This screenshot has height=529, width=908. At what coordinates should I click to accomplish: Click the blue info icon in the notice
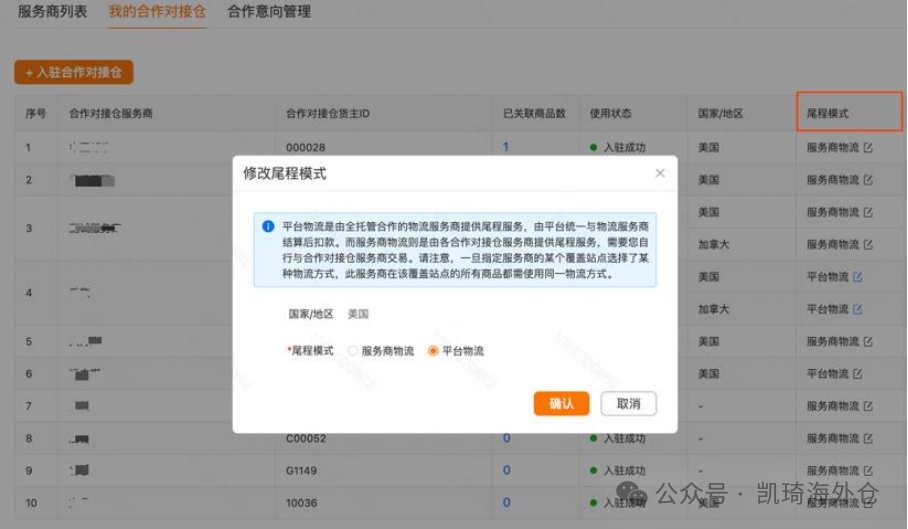coord(268,226)
